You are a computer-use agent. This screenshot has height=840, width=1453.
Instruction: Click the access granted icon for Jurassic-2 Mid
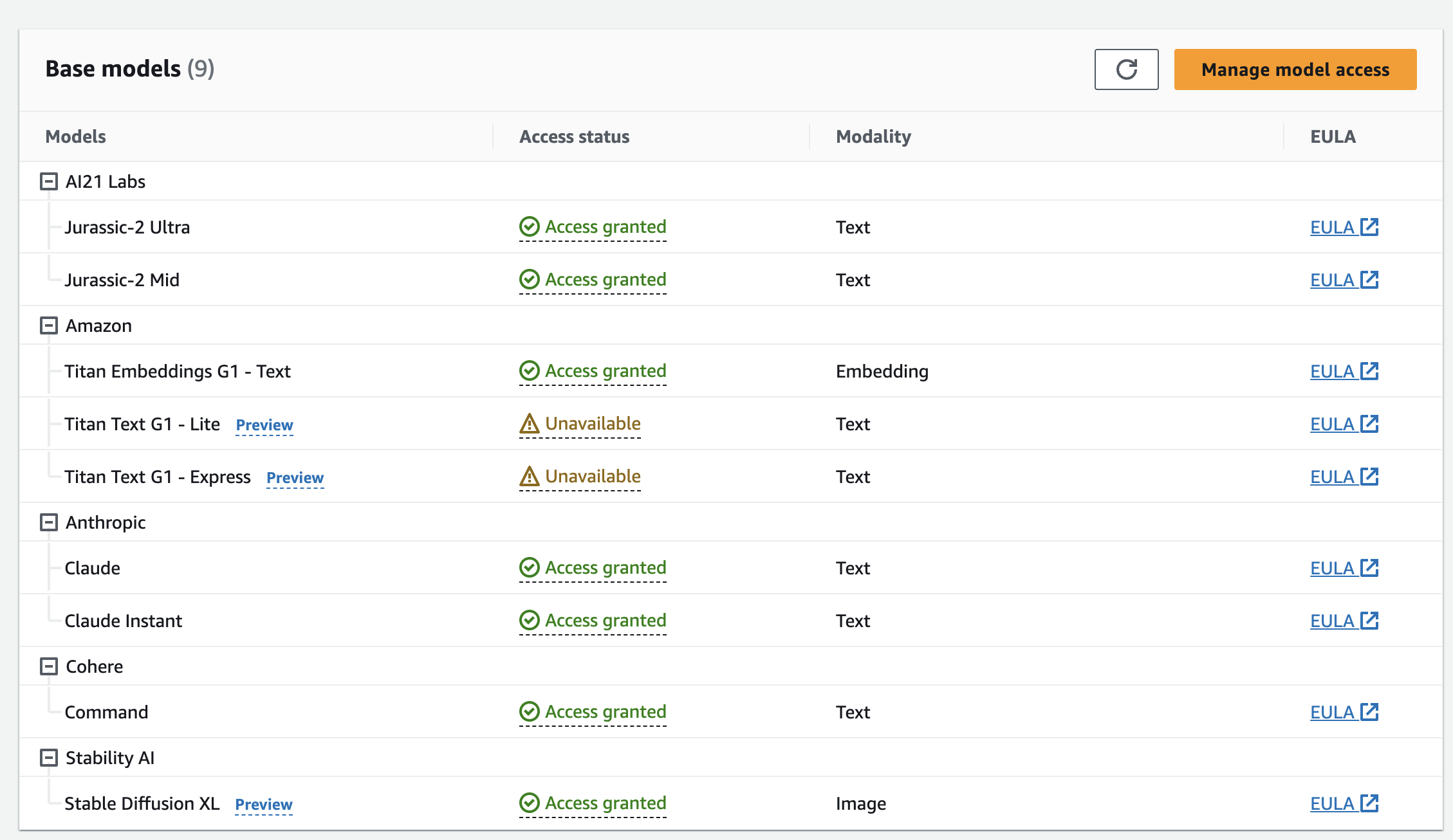coord(528,279)
